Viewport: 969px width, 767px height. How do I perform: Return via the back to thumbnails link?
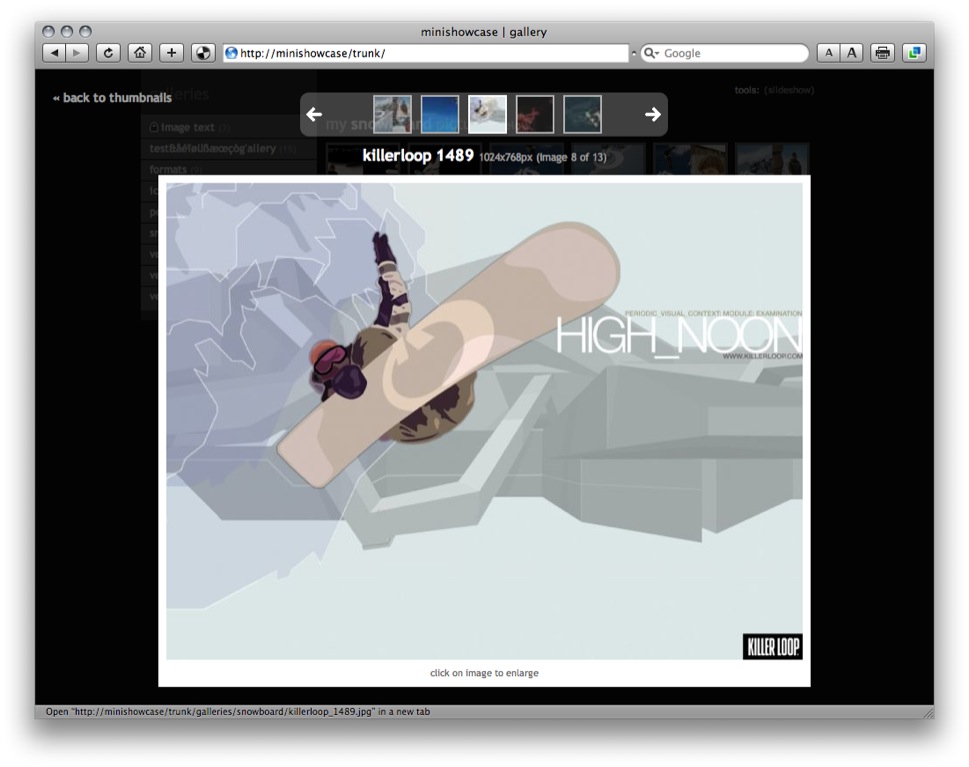pos(112,98)
